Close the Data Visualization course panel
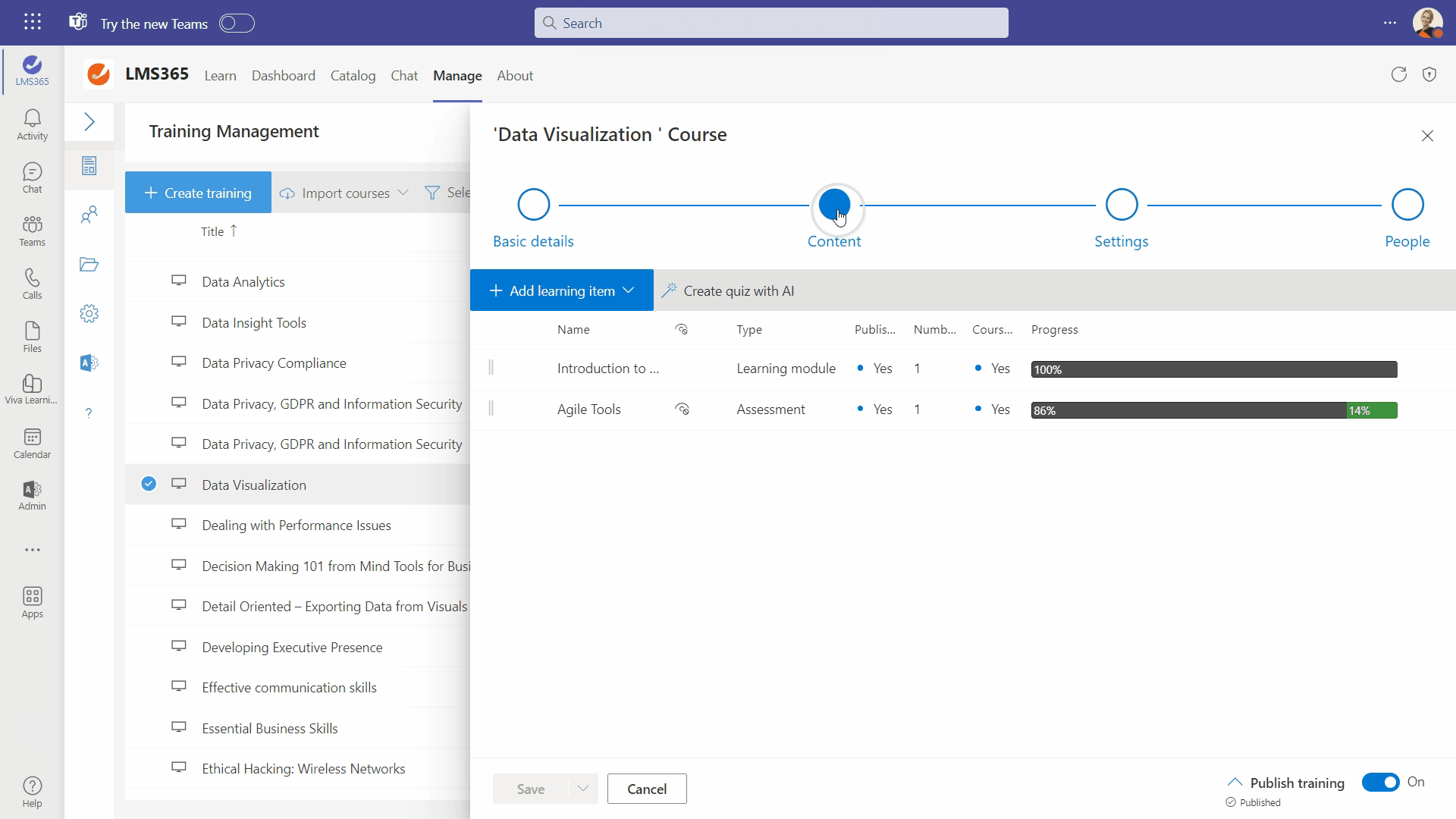Viewport: 1456px width, 819px height. coord(1427,136)
